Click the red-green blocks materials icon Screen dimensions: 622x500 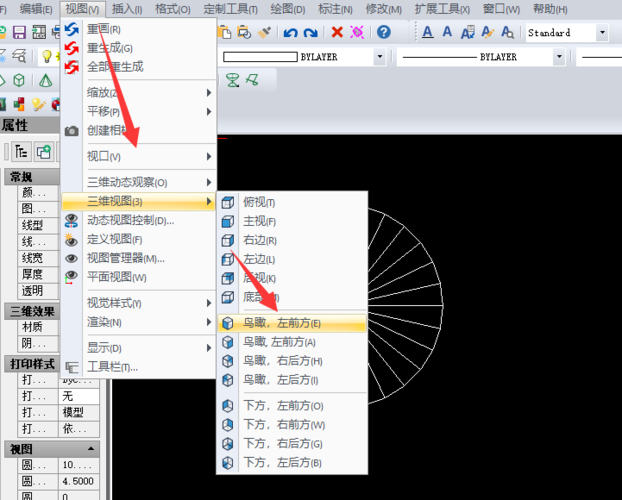point(19,104)
